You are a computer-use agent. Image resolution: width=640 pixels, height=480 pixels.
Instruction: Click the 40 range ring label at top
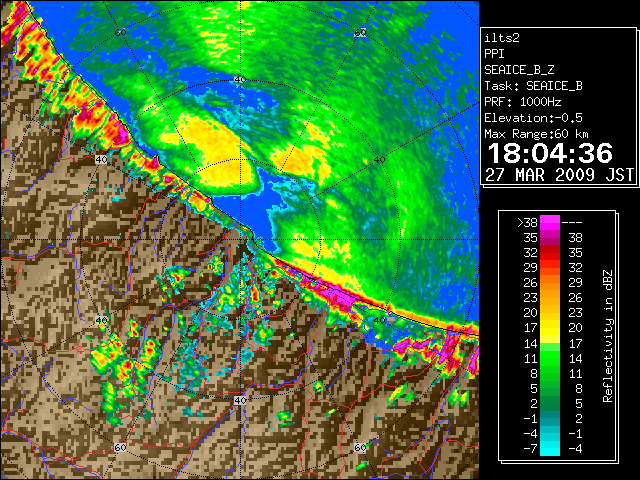pyautogui.click(x=240, y=80)
